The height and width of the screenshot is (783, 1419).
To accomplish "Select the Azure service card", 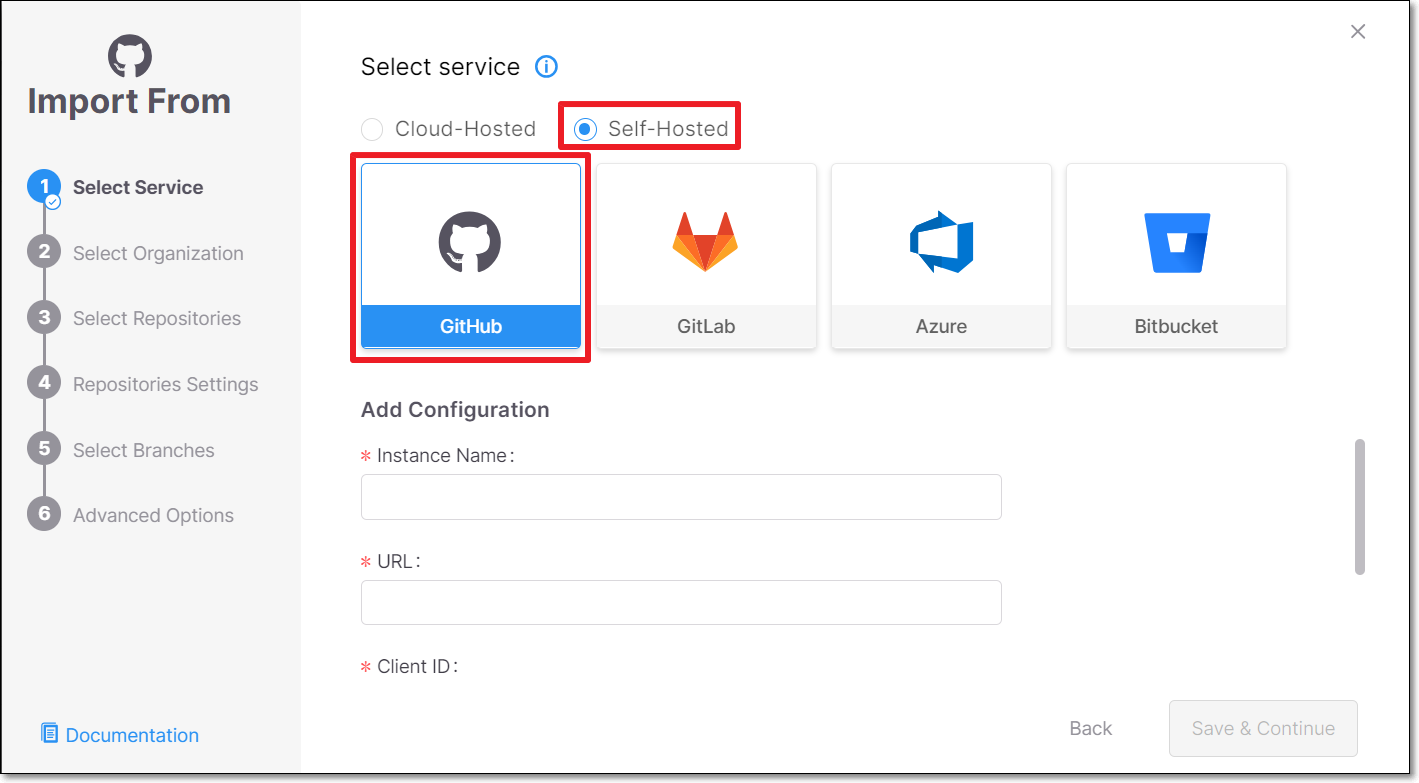I will point(941,256).
